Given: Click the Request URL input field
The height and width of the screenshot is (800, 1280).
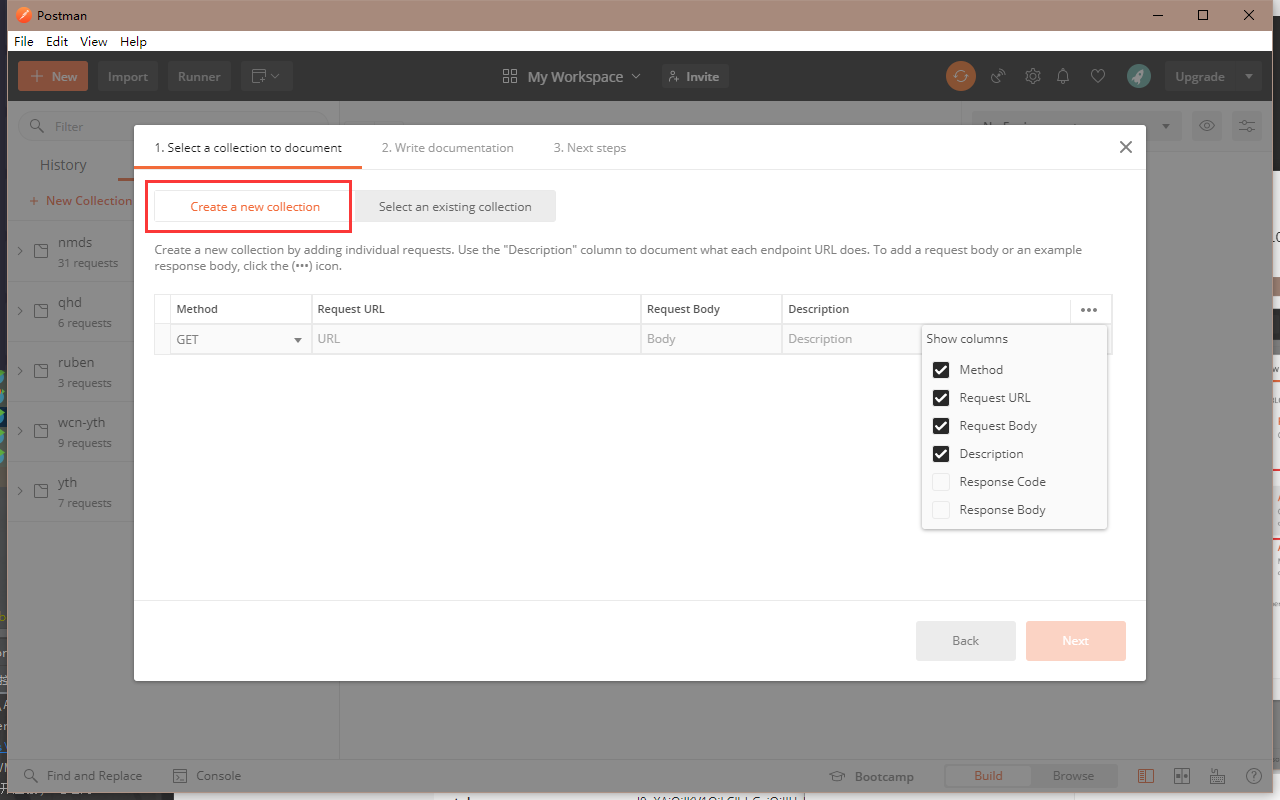Looking at the screenshot, I should pos(476,339).
